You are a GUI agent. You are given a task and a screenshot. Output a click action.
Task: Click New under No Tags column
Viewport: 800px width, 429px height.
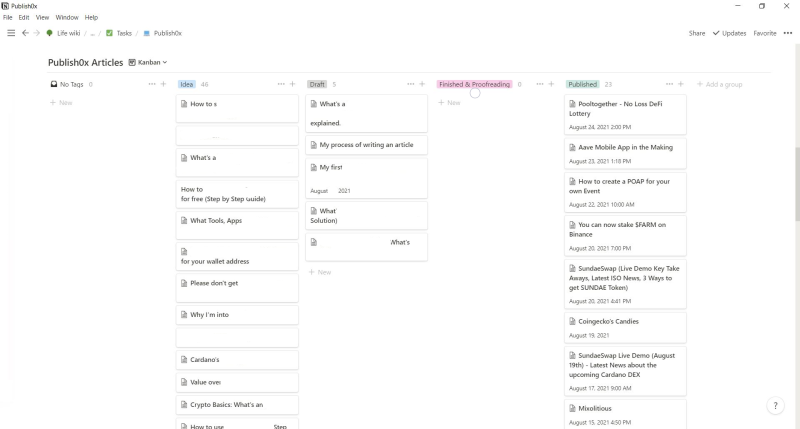click(x=61, y=103)
